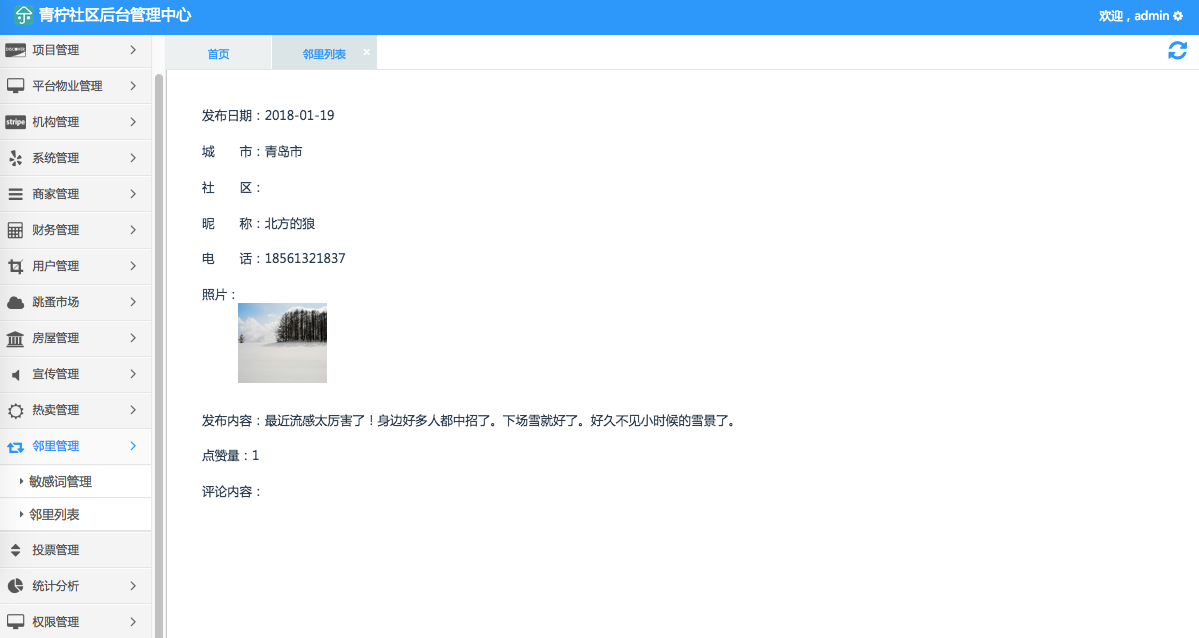Screen dimensions: 1199x638
Task: Expand 权限管理 via its chevron
Action: [133, 621]
